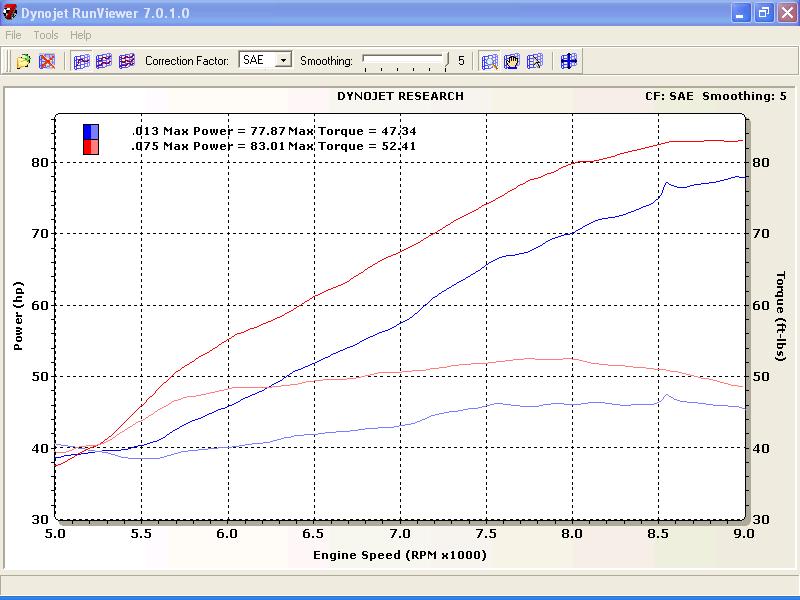Viewport: 800px width, 600px height.
Task: Click the red run color swatch in legend
Action: click(91, 147)
